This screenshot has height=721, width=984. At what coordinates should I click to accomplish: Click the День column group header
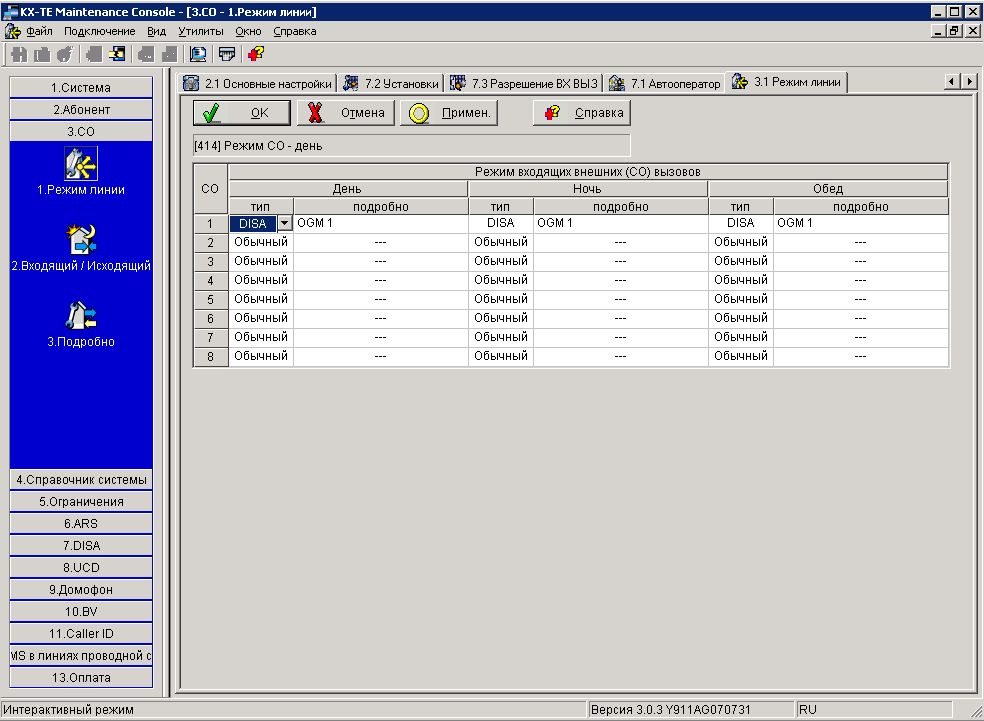tap(348, 189)
